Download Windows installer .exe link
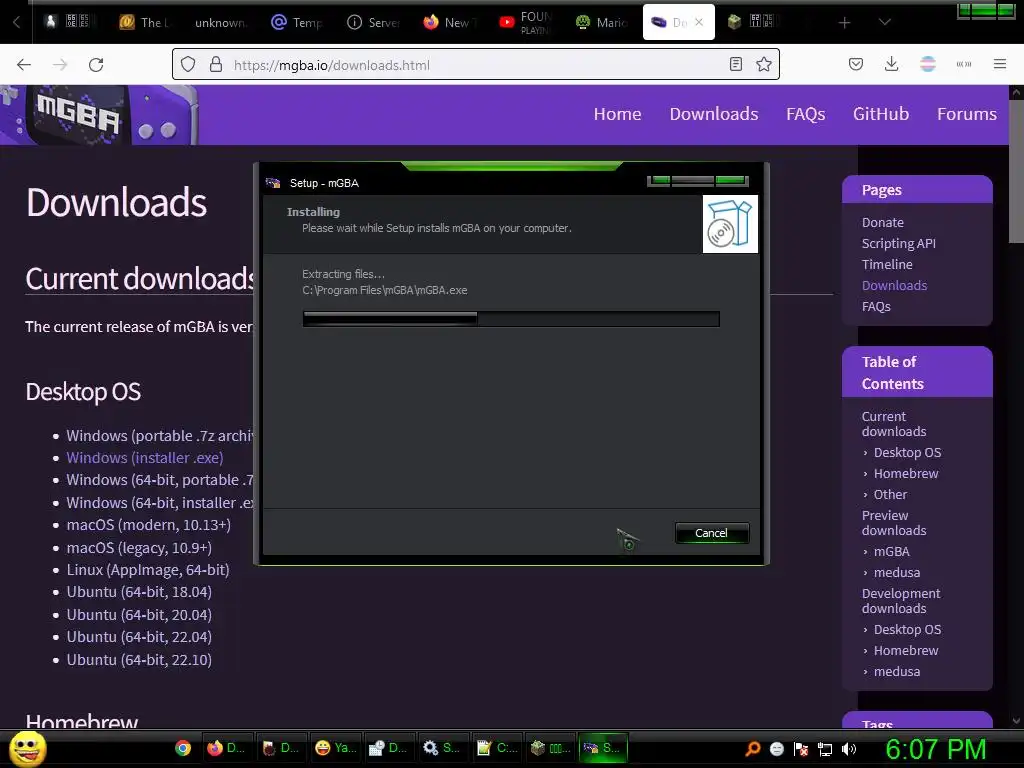Image resolution: width=1024 pixels, height=768 pixels. point(144,458)
